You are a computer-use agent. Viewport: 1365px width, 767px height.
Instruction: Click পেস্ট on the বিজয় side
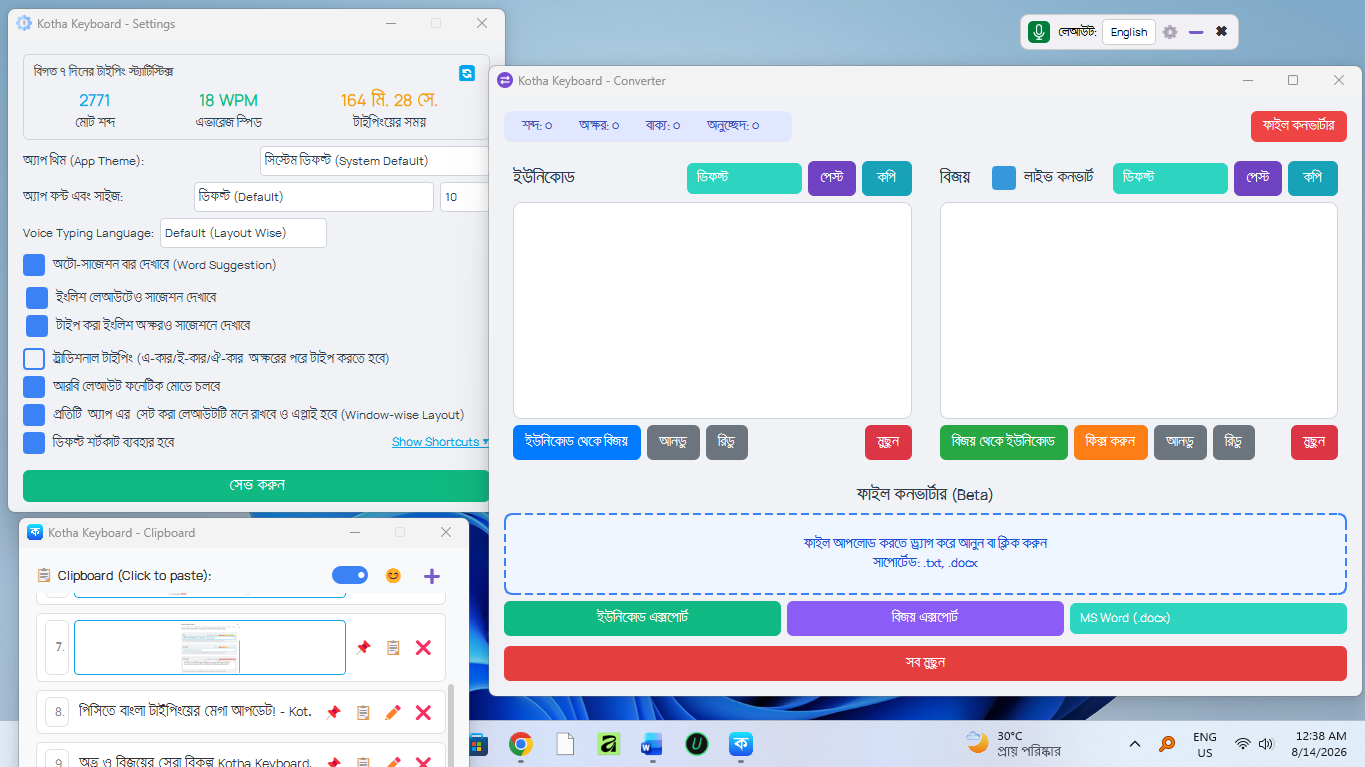[1258, 179]
